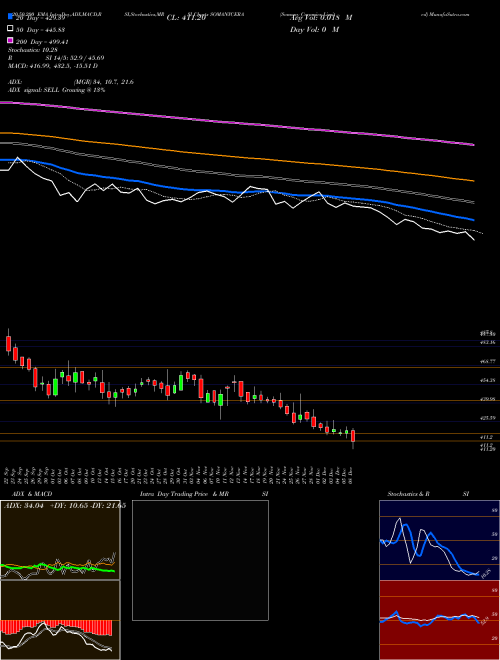Click the 425.59 price level label
This screenshot has height=660, width=500.
(489, 418)
